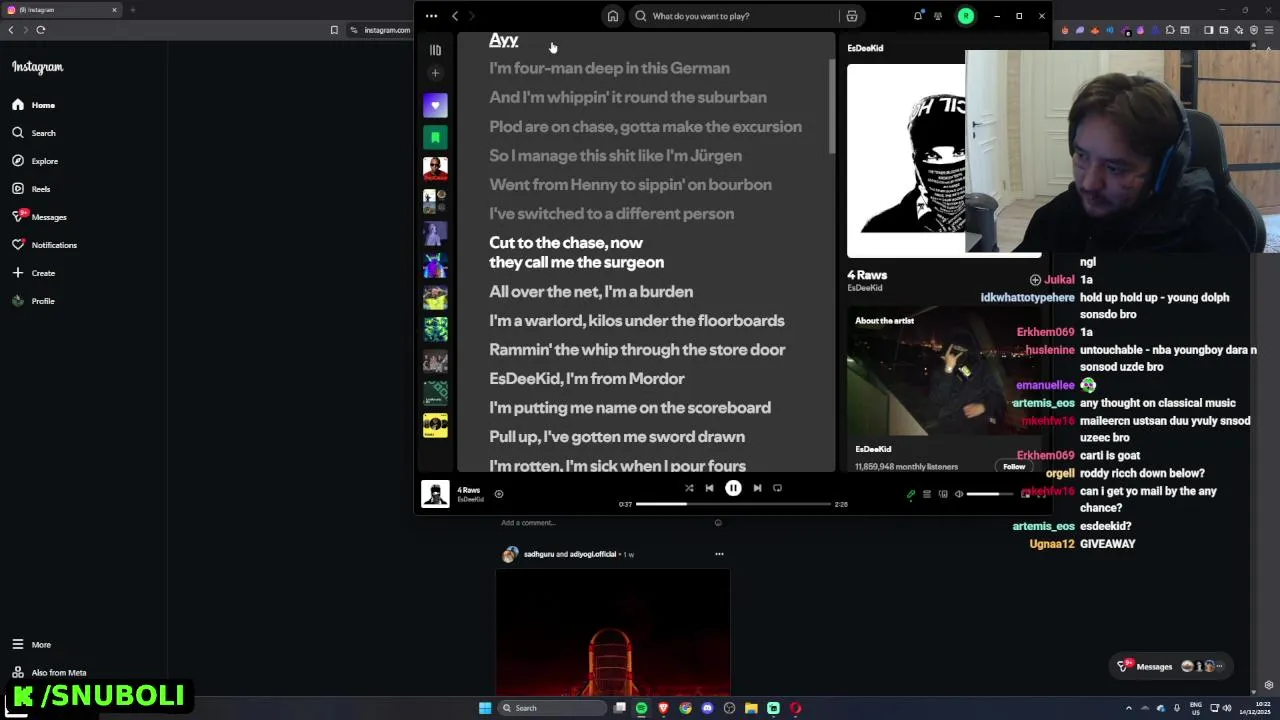The height and width of the screenshot is (720, 1280).
Task: Skip to the previous track
Action: tap(709, 488)
